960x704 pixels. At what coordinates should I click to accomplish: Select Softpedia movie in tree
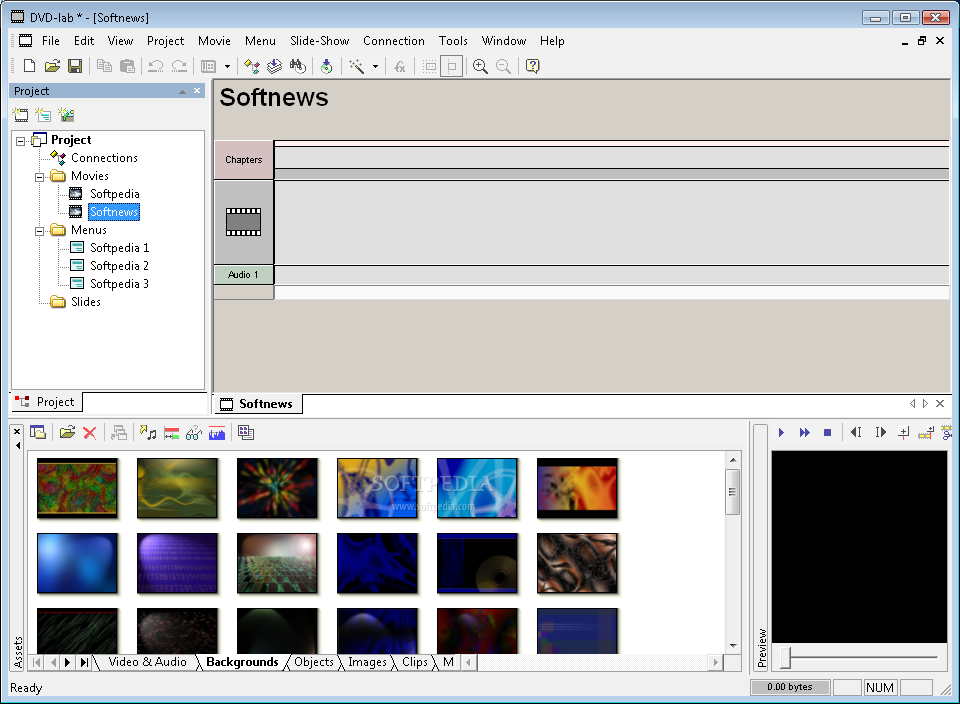coord(114,194)
